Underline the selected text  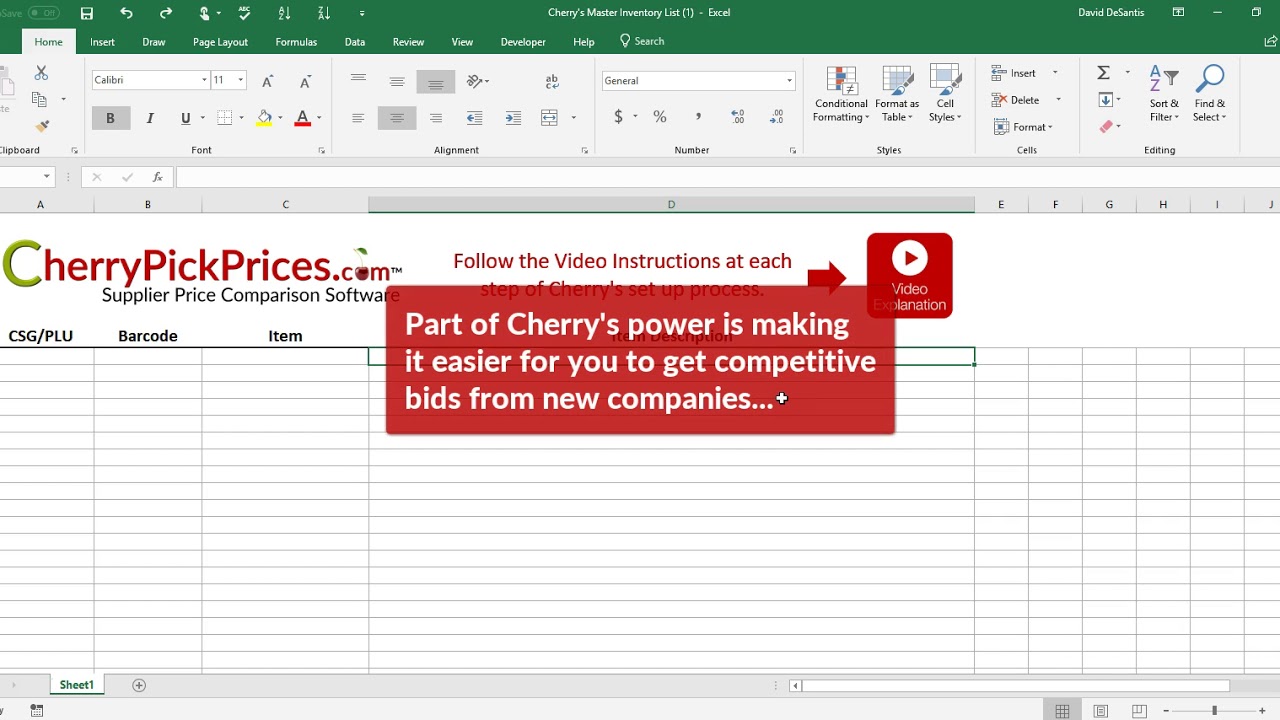tap(185, 118)
